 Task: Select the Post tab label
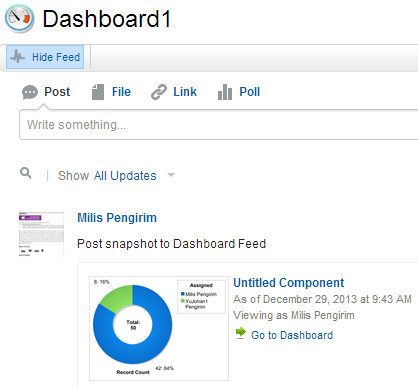click(57, 92)
